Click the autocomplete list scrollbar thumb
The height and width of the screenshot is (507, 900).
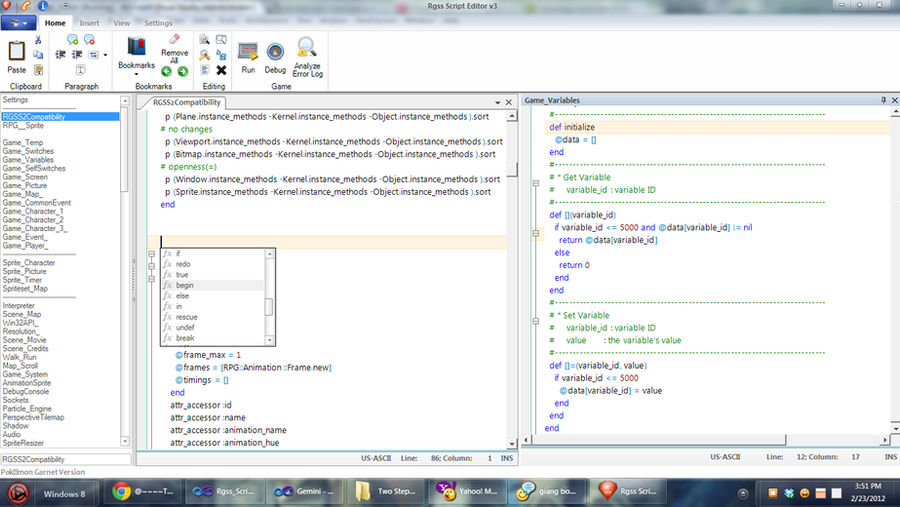269,307
